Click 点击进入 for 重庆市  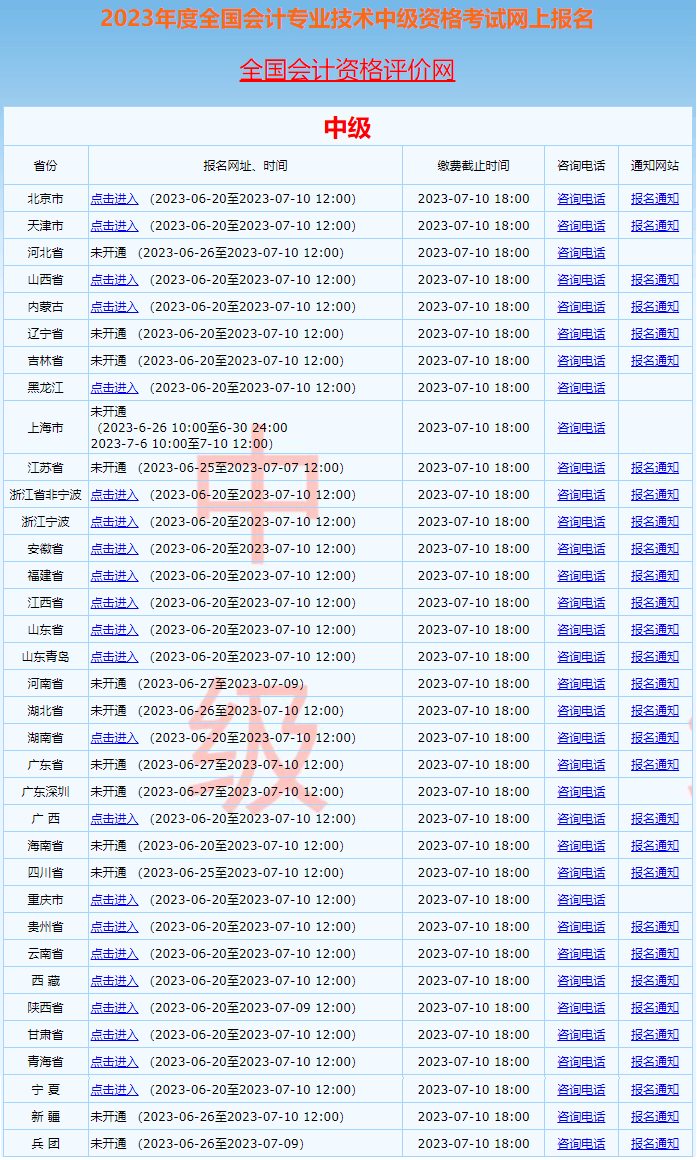pos(114,900)
